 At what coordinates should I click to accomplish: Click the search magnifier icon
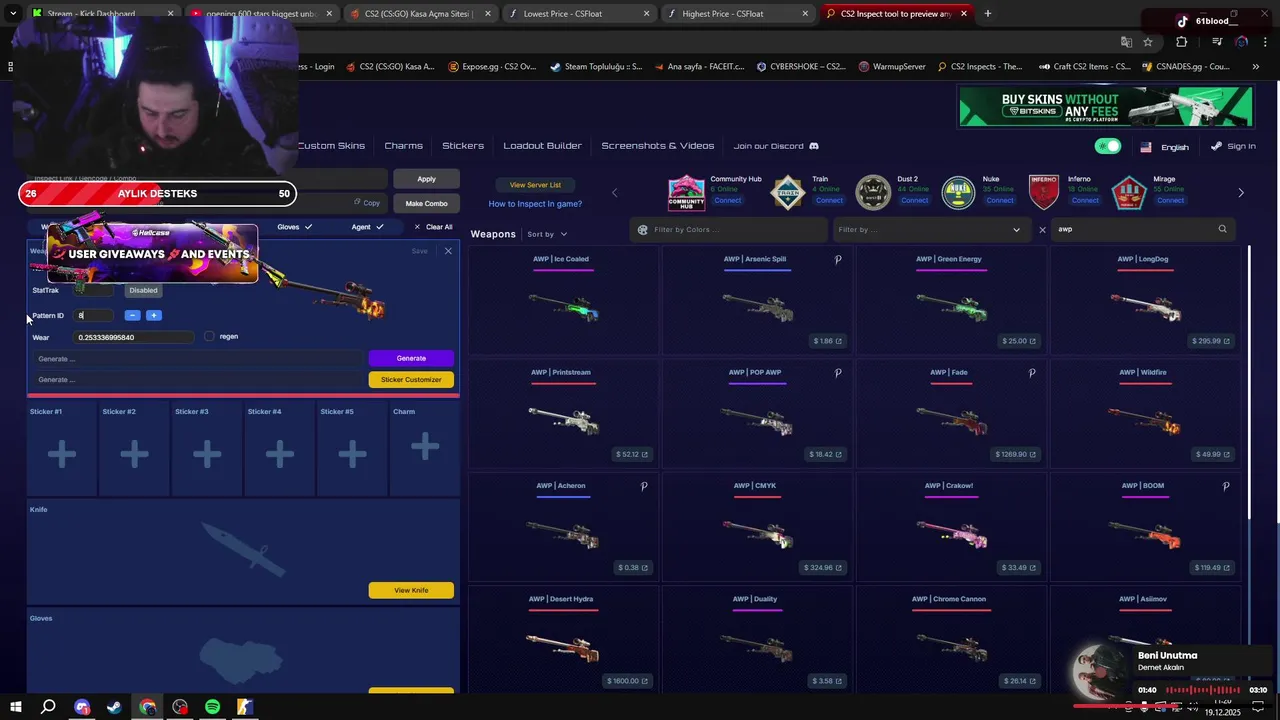[x=1222, y=229]
